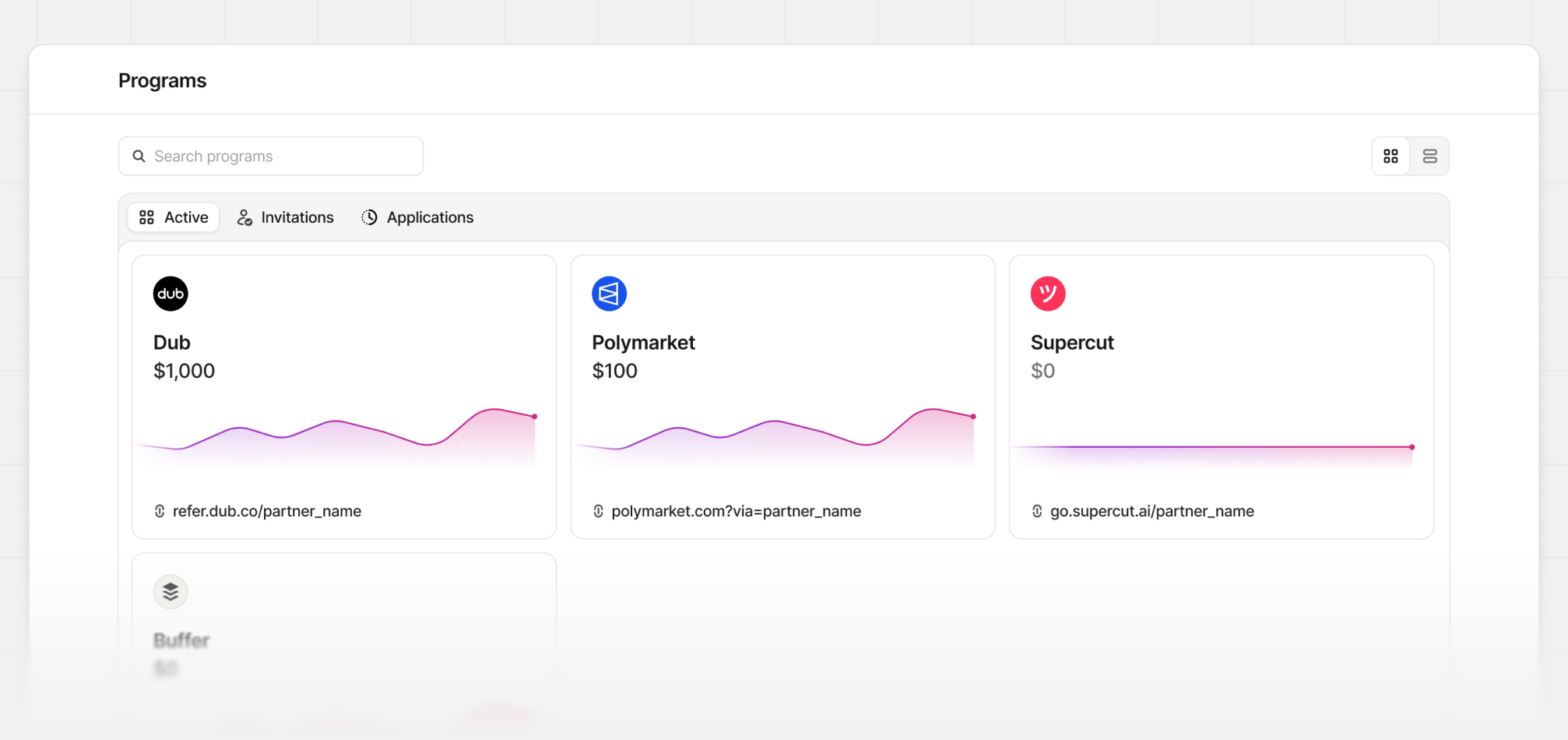
Task: Click the Supercut $0 earnings value
Action: (1043, 371)
